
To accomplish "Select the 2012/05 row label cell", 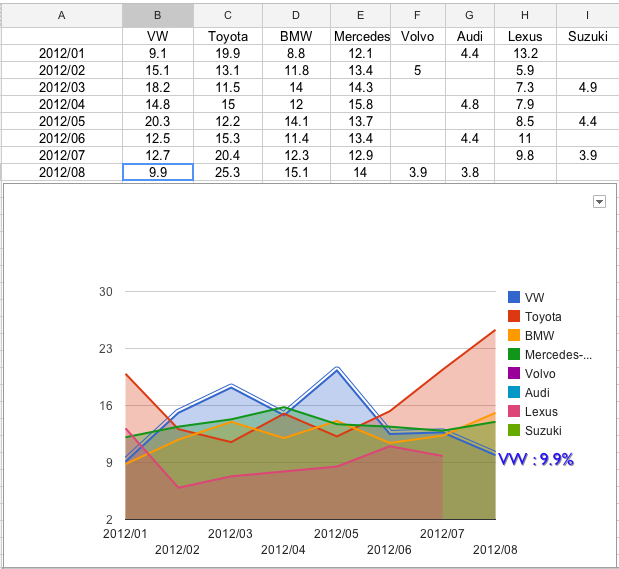I will (x=62, y=121).
